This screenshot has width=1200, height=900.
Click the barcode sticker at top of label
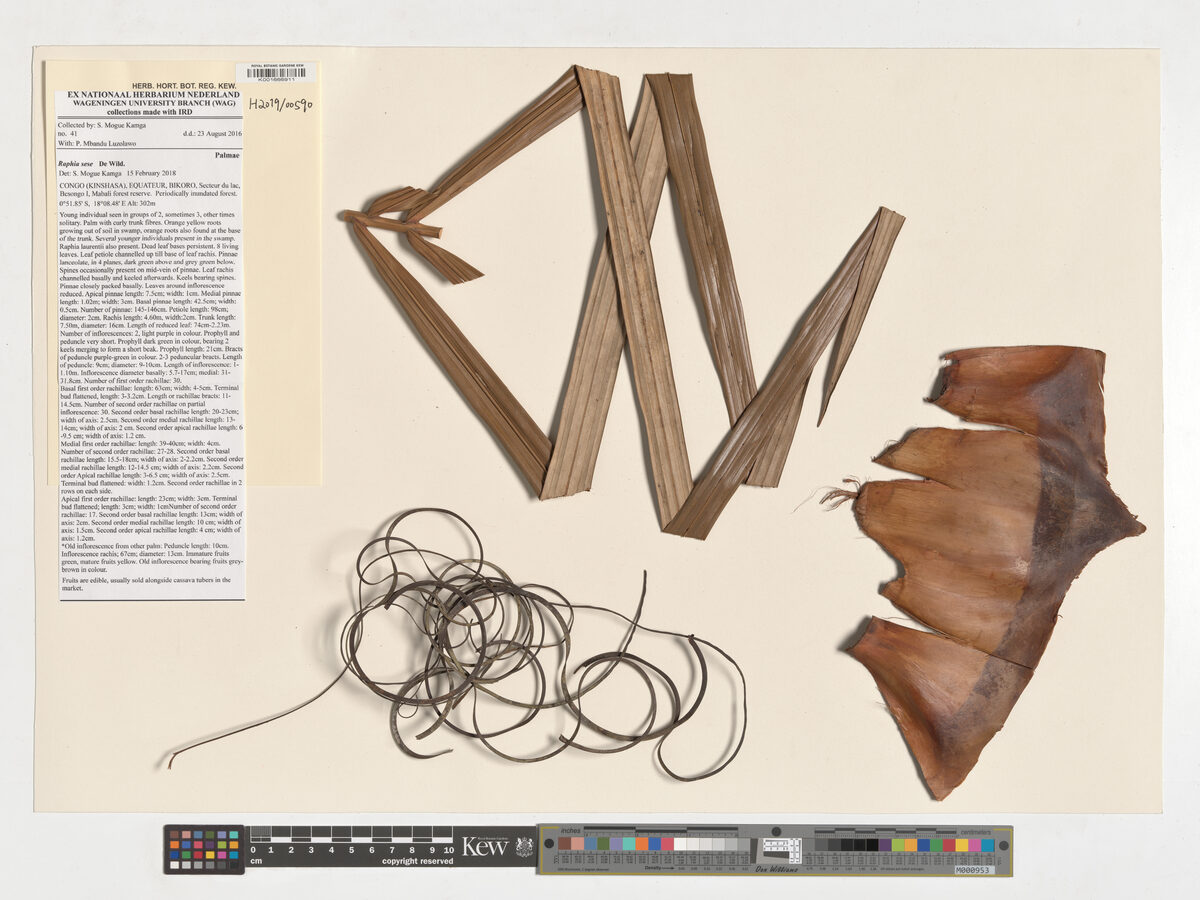coord(276,73)
